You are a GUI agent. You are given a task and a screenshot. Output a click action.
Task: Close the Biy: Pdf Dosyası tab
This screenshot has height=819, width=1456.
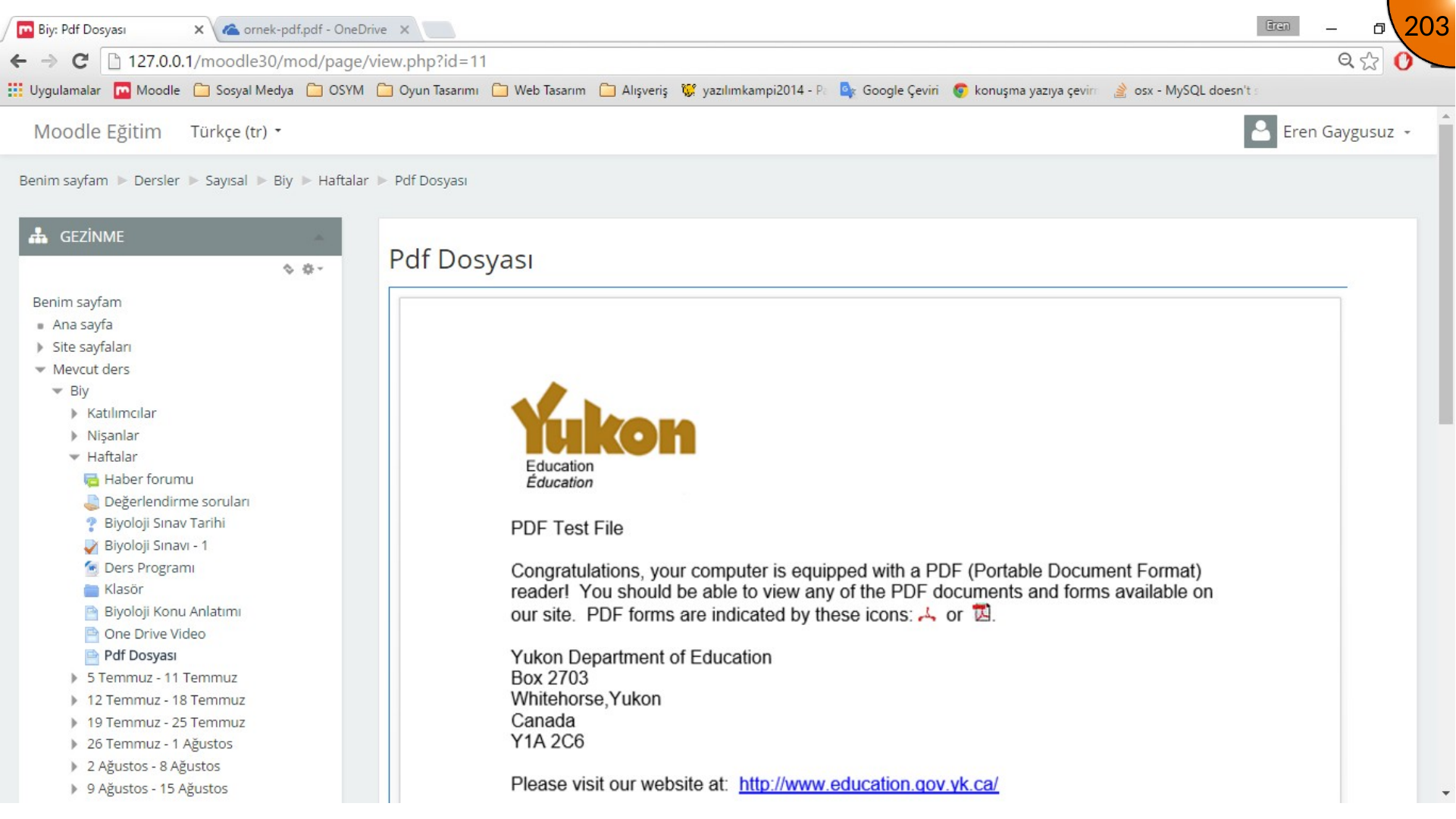(199, 30)
